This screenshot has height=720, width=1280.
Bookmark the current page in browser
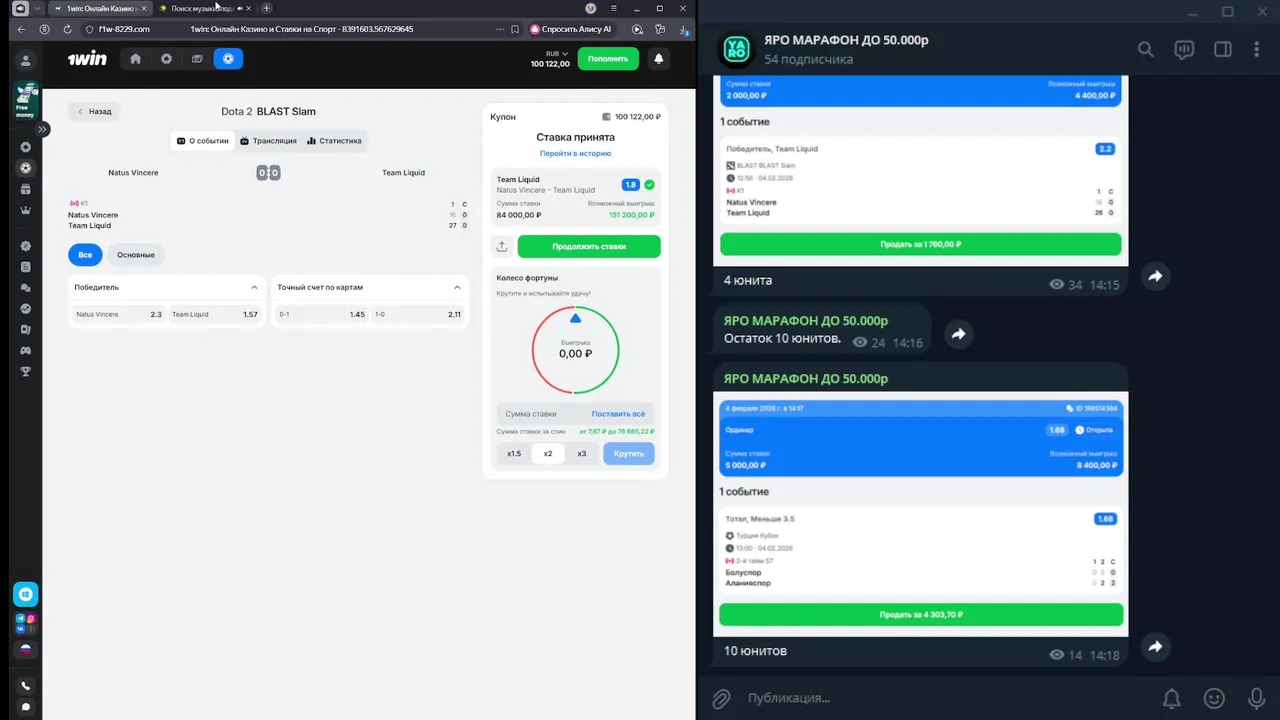click(515, 29)
